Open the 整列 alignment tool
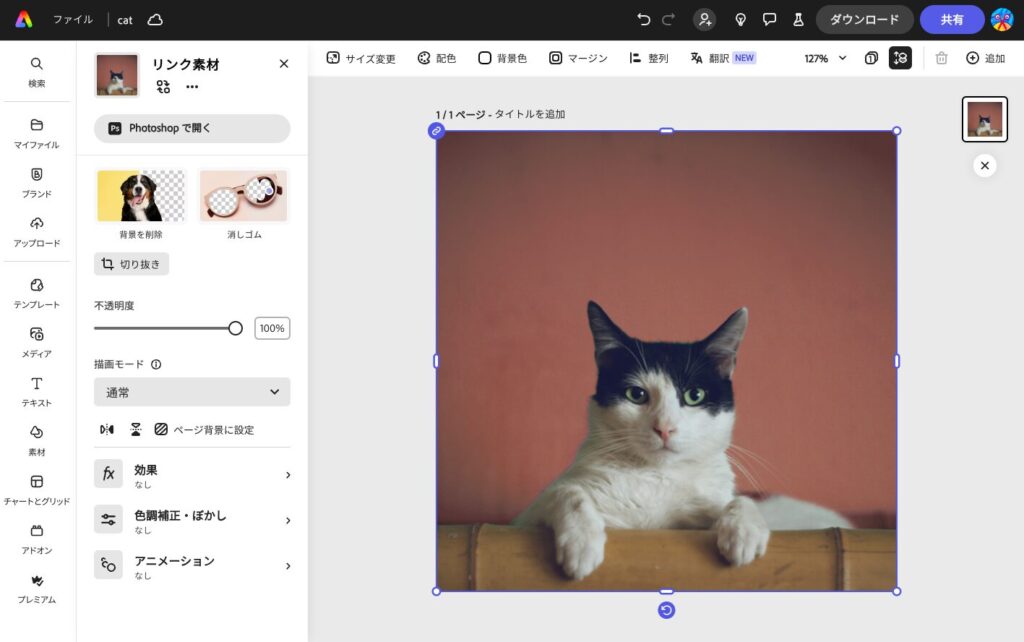This screenshot has width=1024, height=642. (647, 58)
